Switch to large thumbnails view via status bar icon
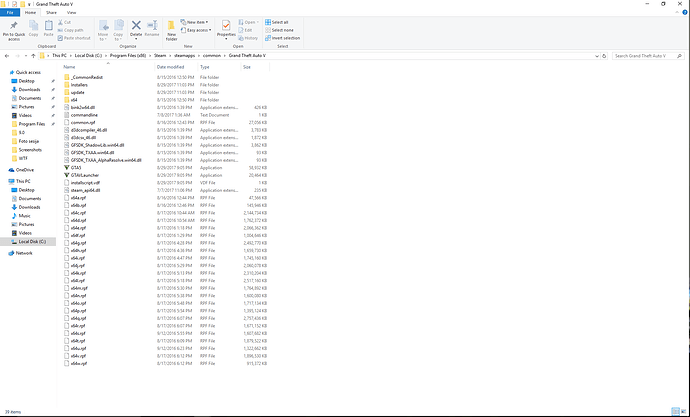 (x=683, y=412)
